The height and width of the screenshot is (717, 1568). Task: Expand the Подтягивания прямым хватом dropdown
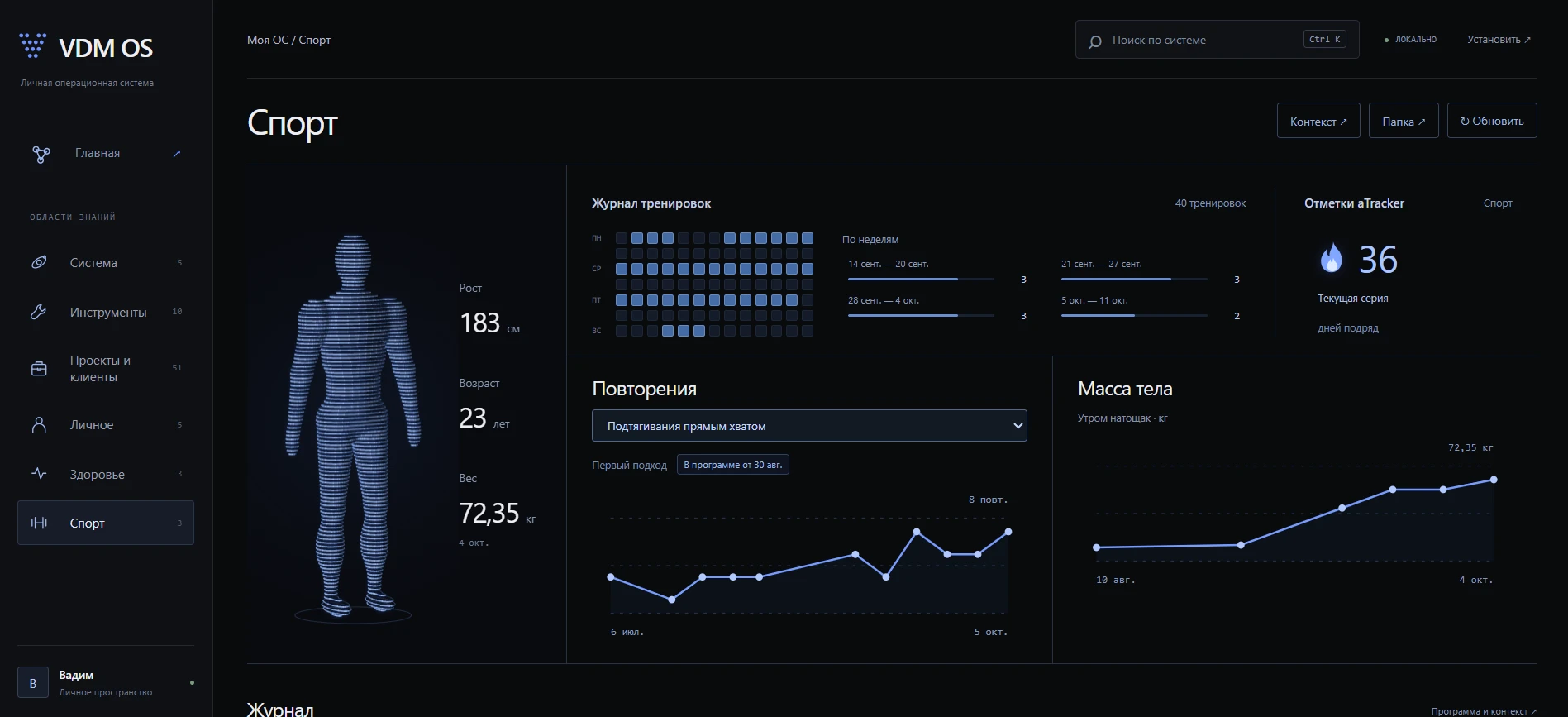click(x=809, y=426)
